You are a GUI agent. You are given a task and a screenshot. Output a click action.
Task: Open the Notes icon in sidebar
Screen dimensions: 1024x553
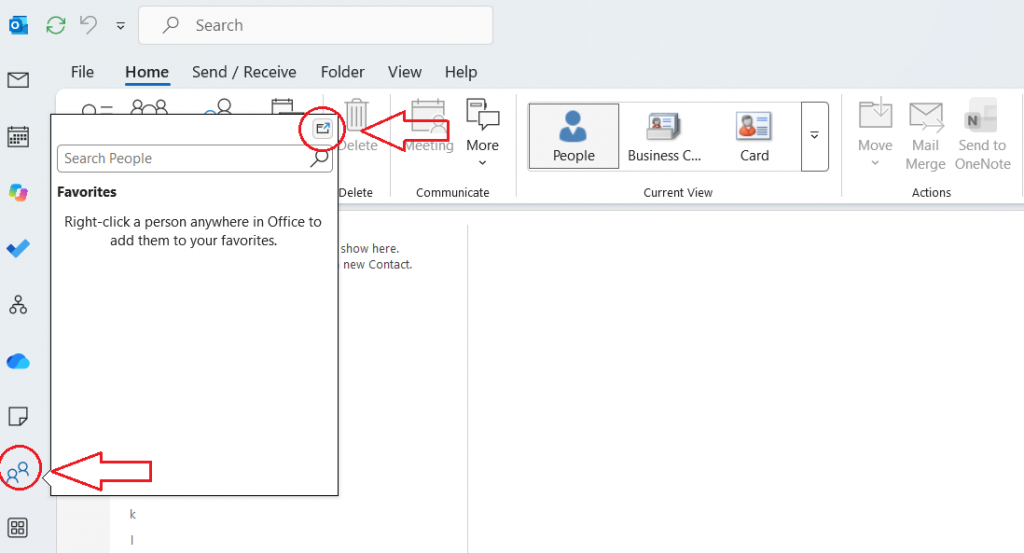18,417
